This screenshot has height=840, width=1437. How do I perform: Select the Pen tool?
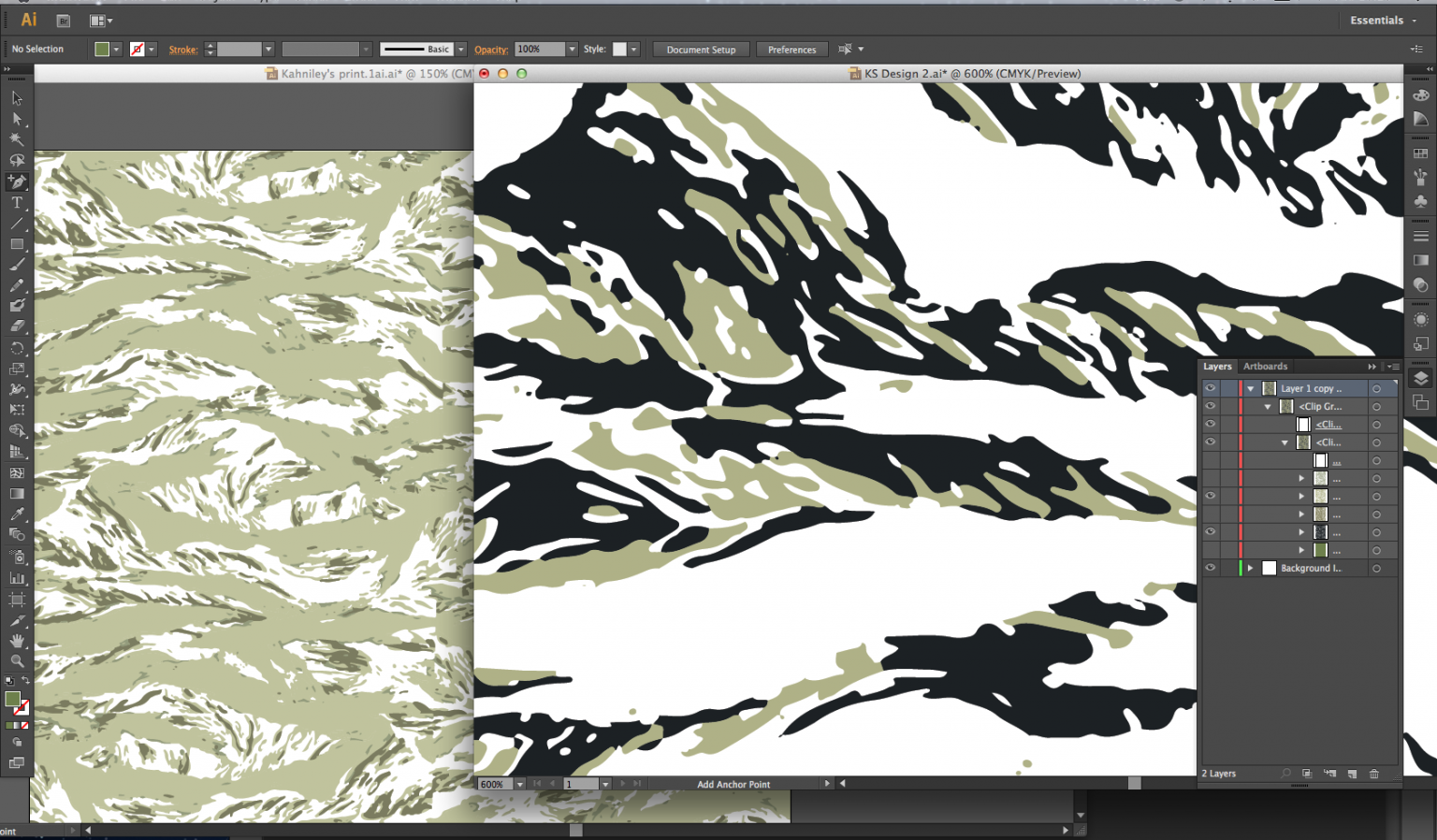coord(16,181)
